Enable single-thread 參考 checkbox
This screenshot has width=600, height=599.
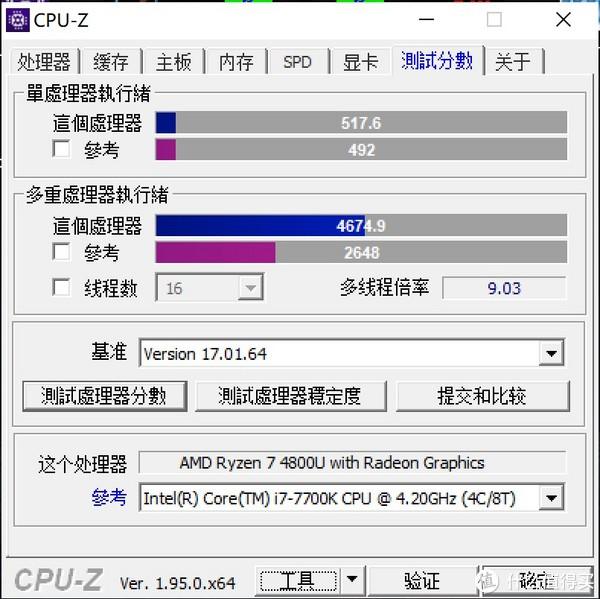click(61, 149)
